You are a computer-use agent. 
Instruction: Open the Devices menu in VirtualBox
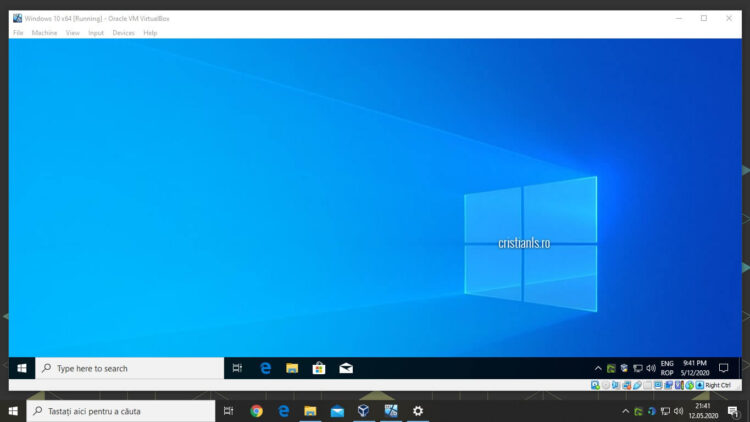(x=123, y=33)
